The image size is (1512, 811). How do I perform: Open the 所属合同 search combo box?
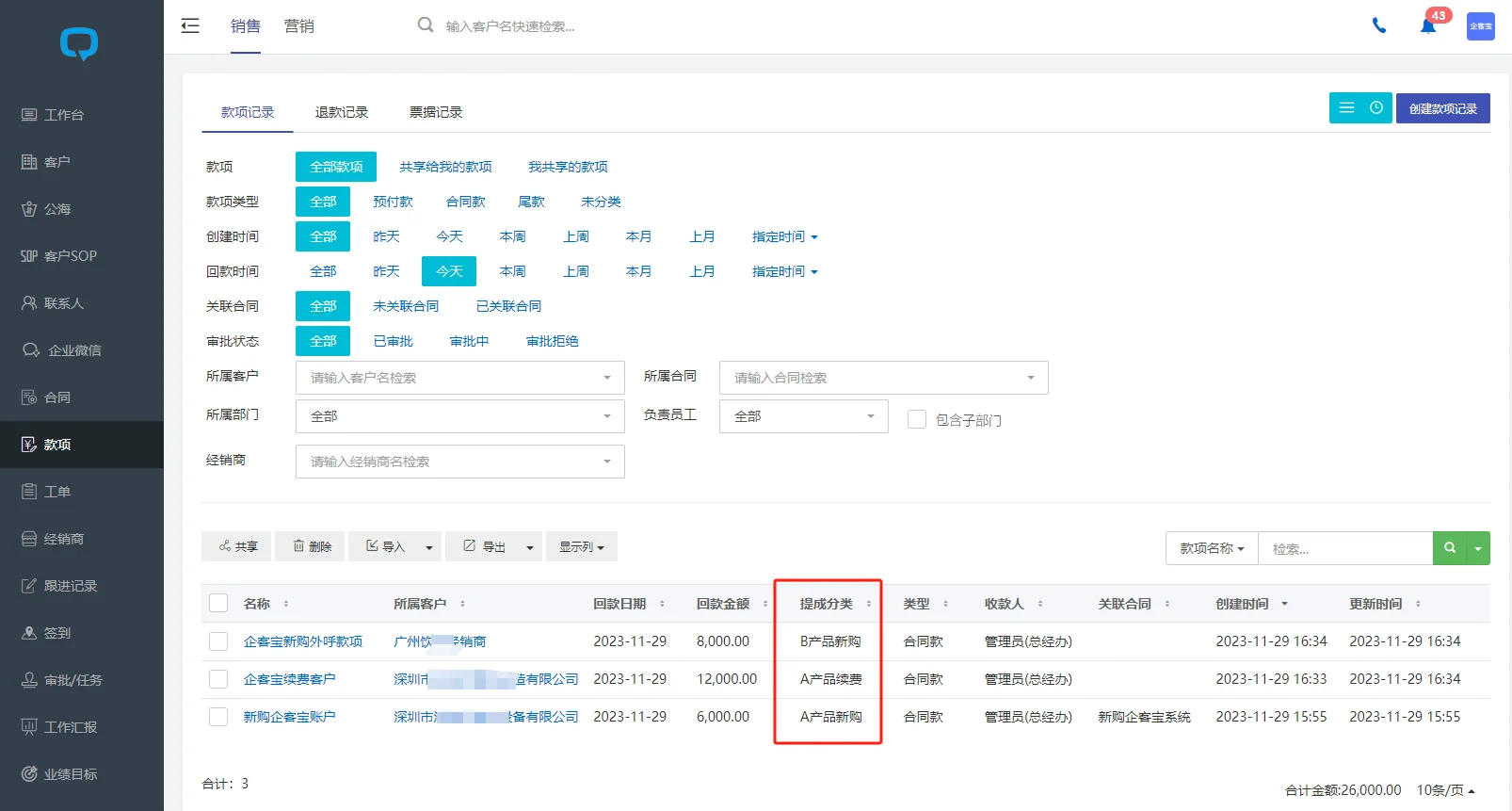[884, 378]
